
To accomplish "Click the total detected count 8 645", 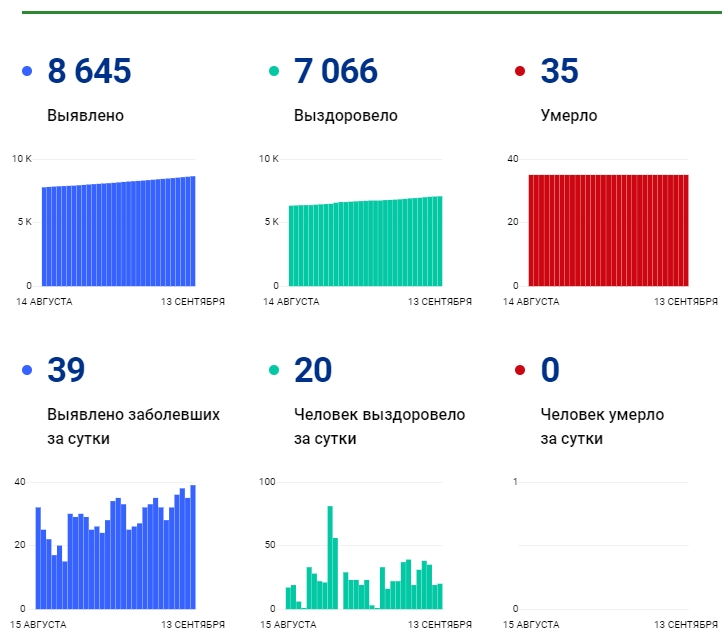I will tap(89, 71).
